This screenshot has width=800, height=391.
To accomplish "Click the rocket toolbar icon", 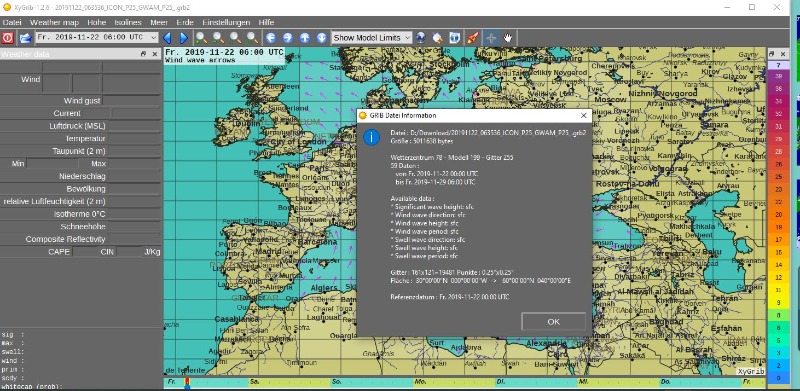I will (x=473, y=38).
